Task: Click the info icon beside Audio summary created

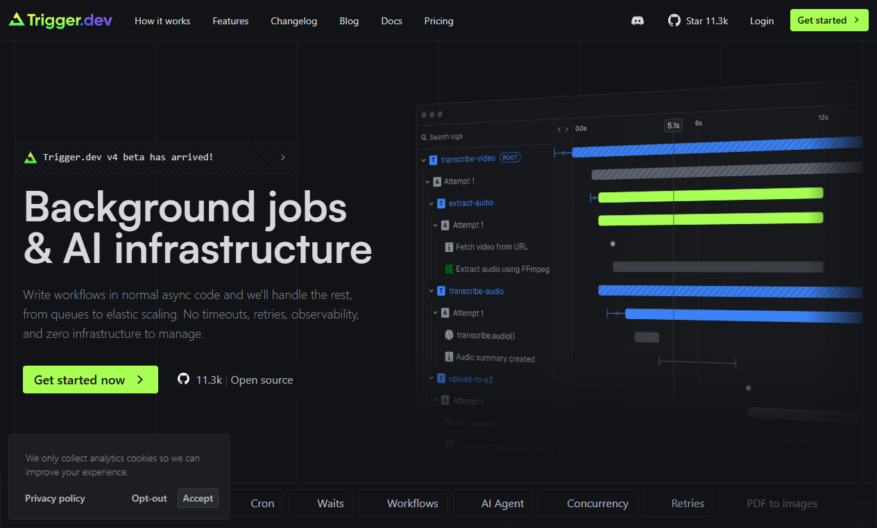Action: point(449,357)
